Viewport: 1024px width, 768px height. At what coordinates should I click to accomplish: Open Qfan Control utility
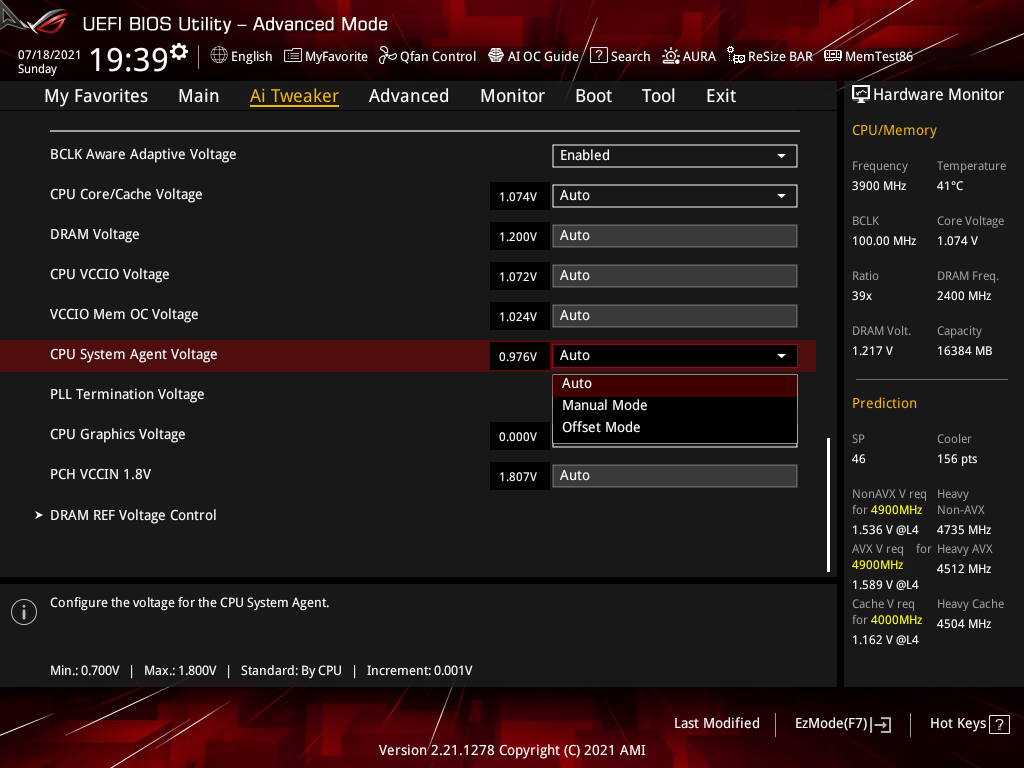(427, 56)
